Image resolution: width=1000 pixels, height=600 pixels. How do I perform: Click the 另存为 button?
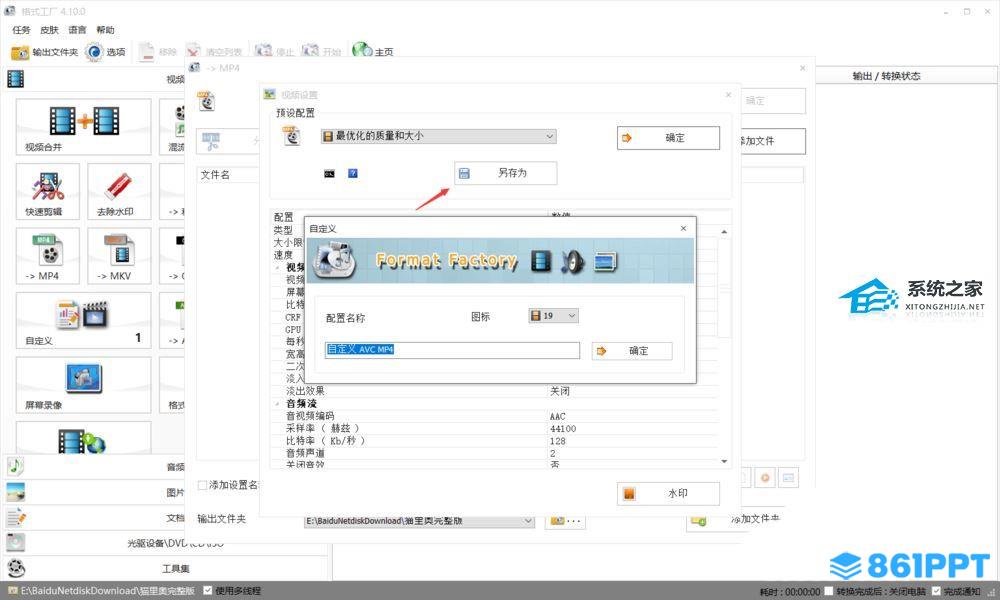[506, 173]
